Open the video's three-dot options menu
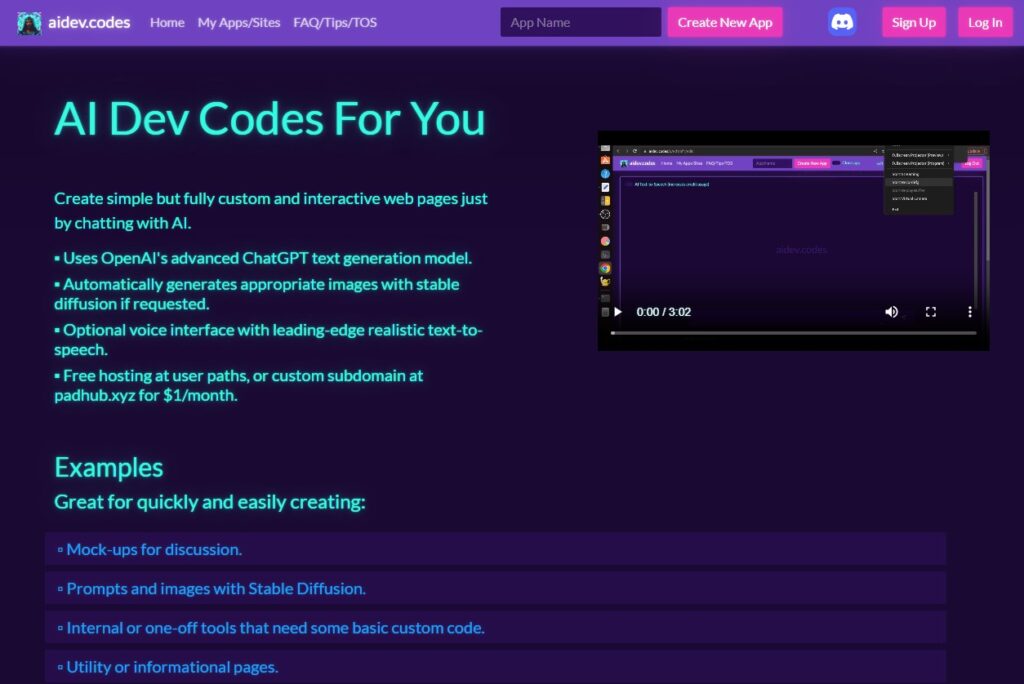This screenshot has width=1024, height=684. 969,312
